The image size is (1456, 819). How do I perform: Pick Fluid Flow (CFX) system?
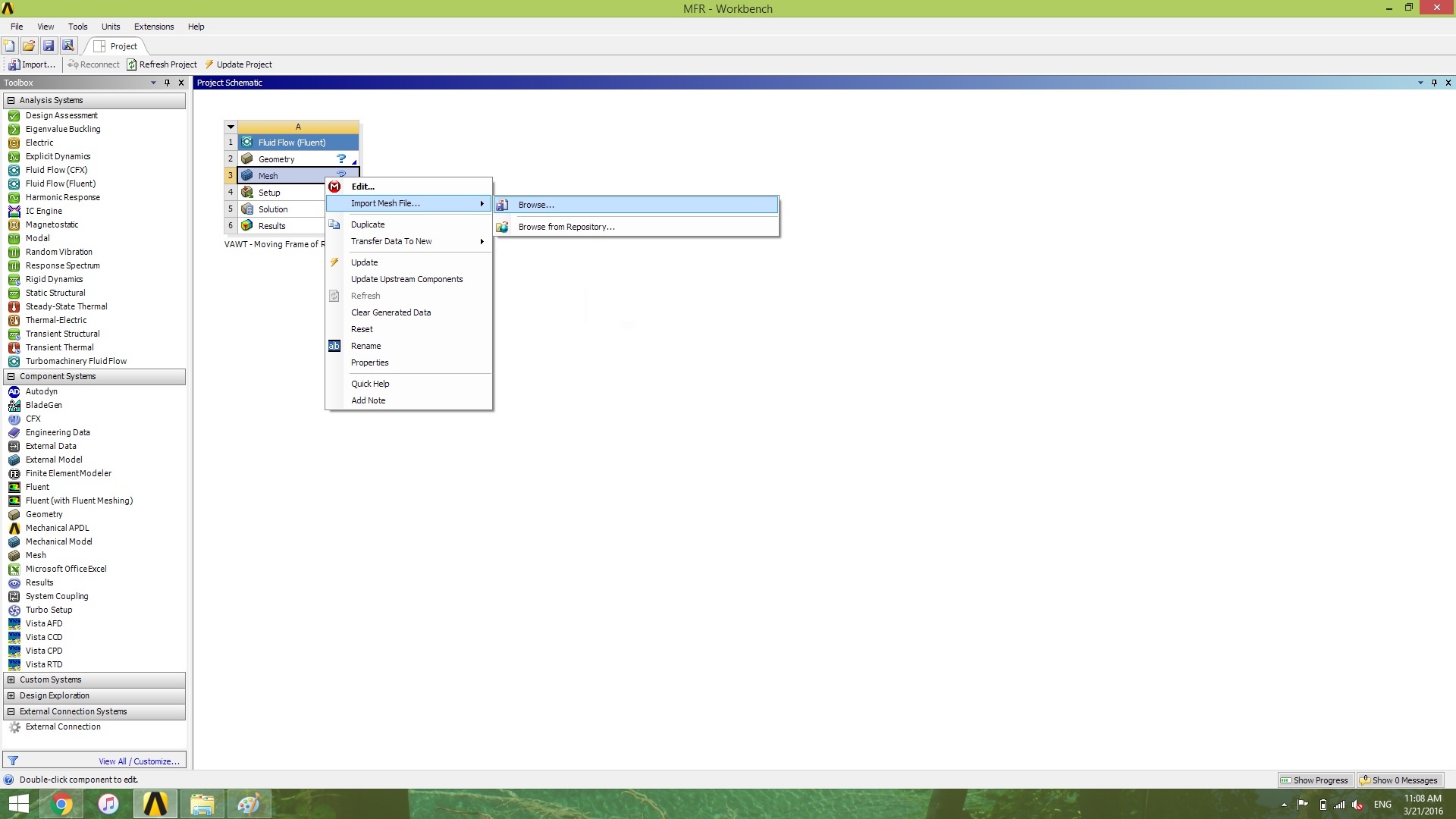click(56, 170)
